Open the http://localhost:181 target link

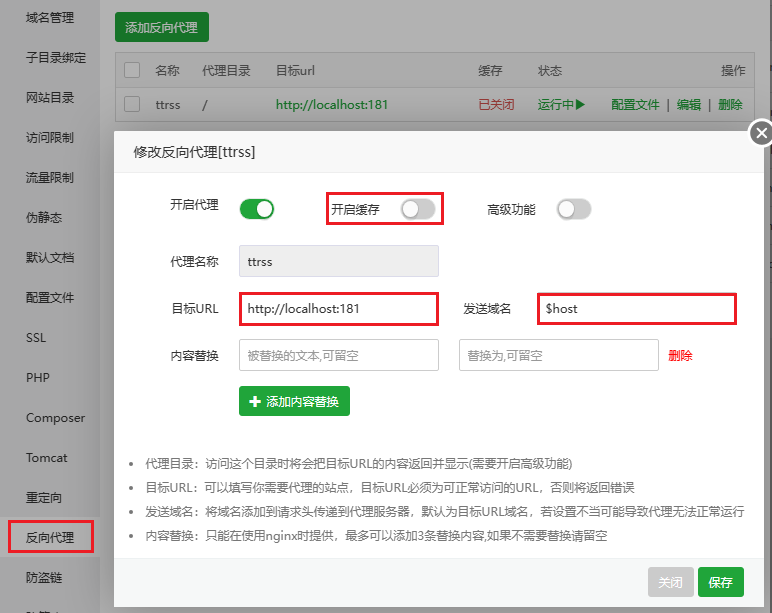[331, 104]
